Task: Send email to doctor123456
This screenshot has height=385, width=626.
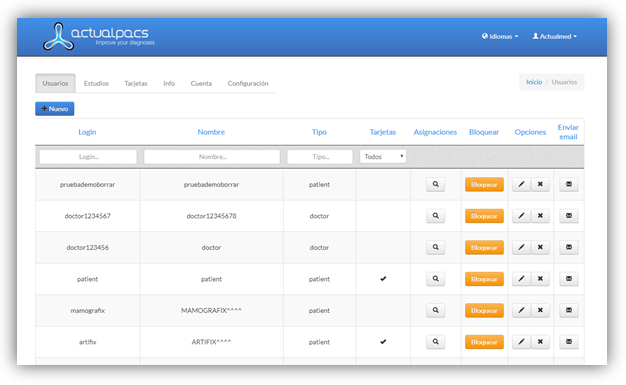Action: click(x=569, y=248)
